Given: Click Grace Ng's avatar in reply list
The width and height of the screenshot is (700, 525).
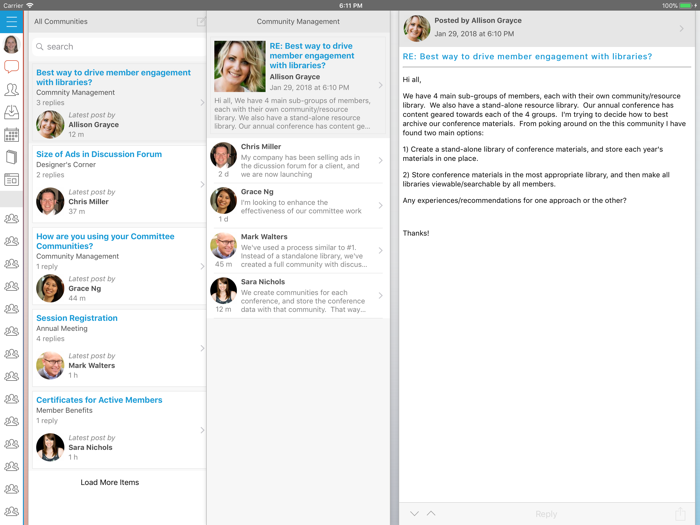Looking at the screenshot, I should [223, 201].
